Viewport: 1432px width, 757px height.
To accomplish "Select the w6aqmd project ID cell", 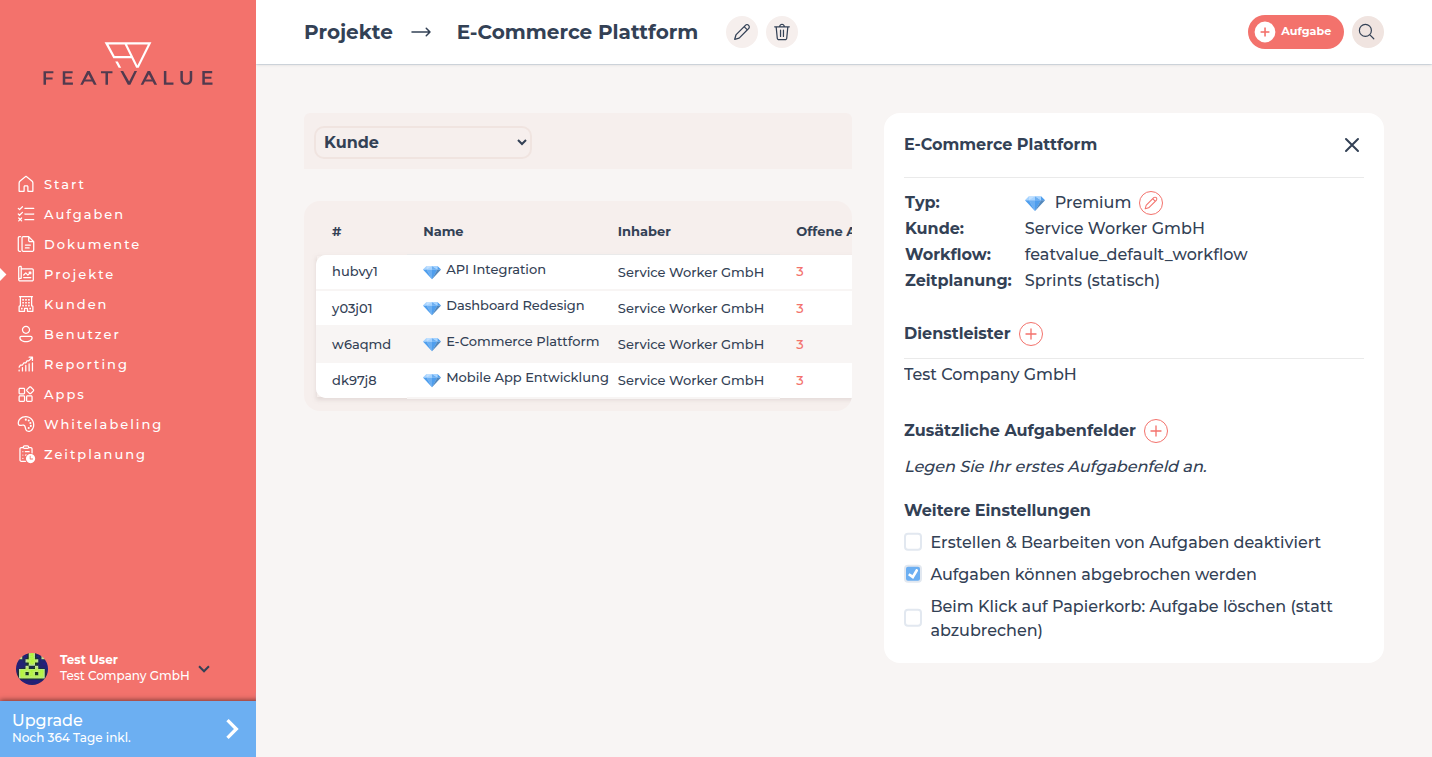I will point(361,344).
